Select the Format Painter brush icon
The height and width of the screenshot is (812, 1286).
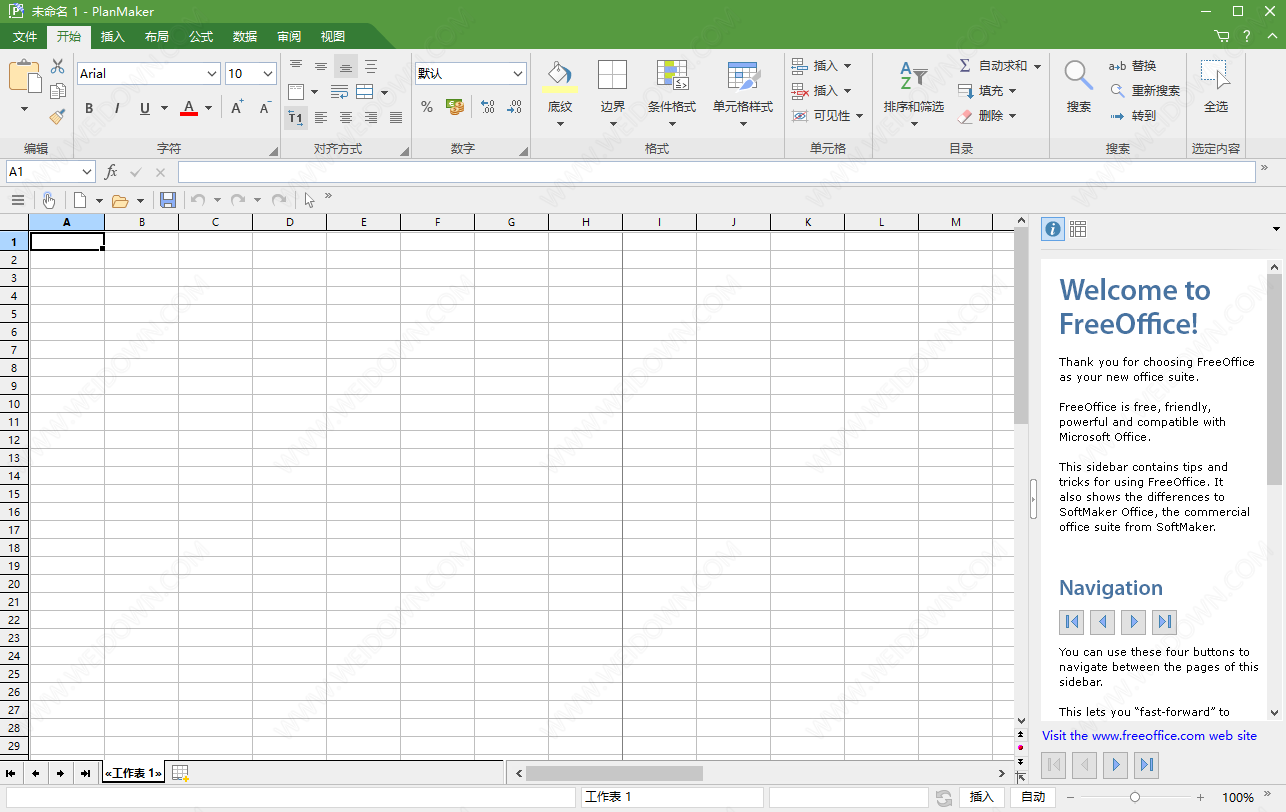58,116
